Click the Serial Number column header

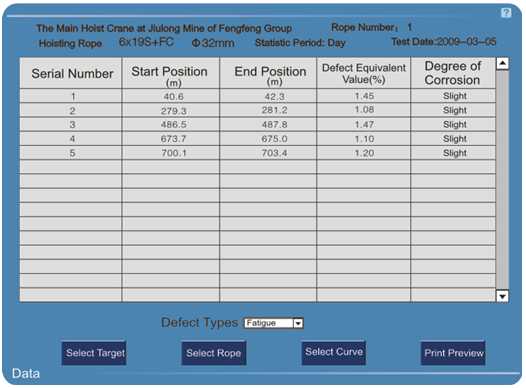point(71,73)
